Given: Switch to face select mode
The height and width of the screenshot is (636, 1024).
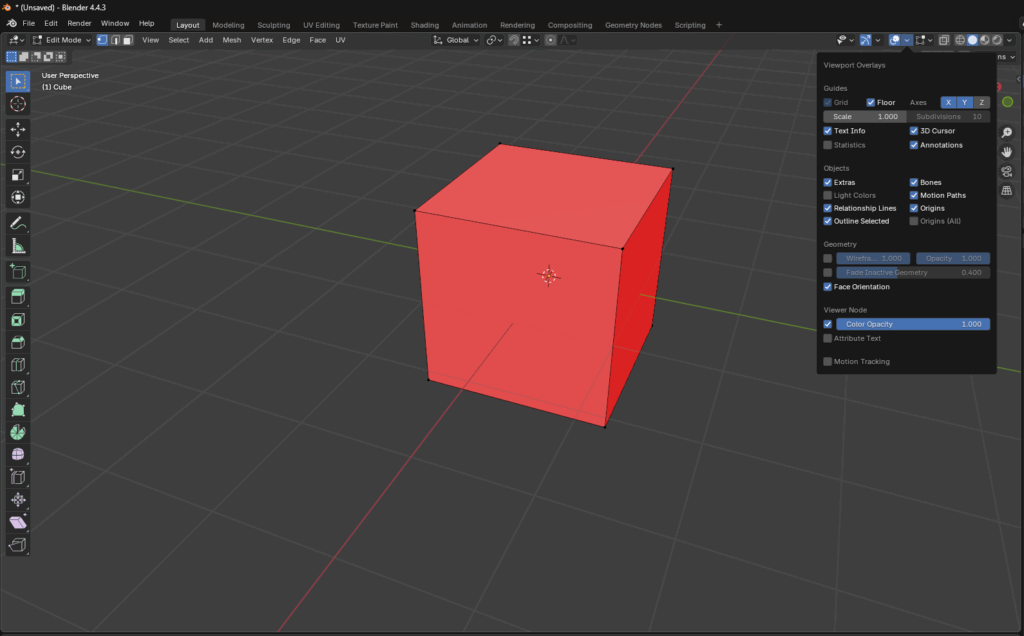Looking at the screenshot, I should pyautogui.click(x=128, y=40).
